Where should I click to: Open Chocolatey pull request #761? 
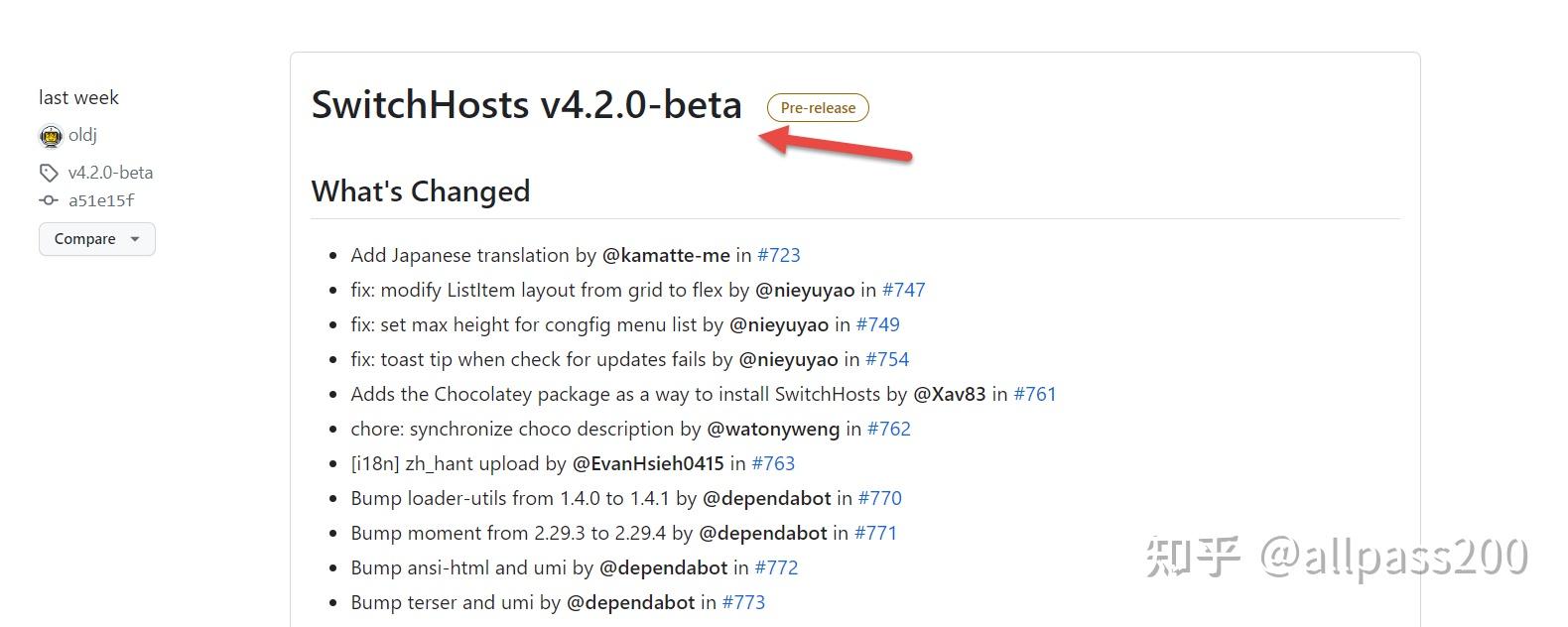1034,394
